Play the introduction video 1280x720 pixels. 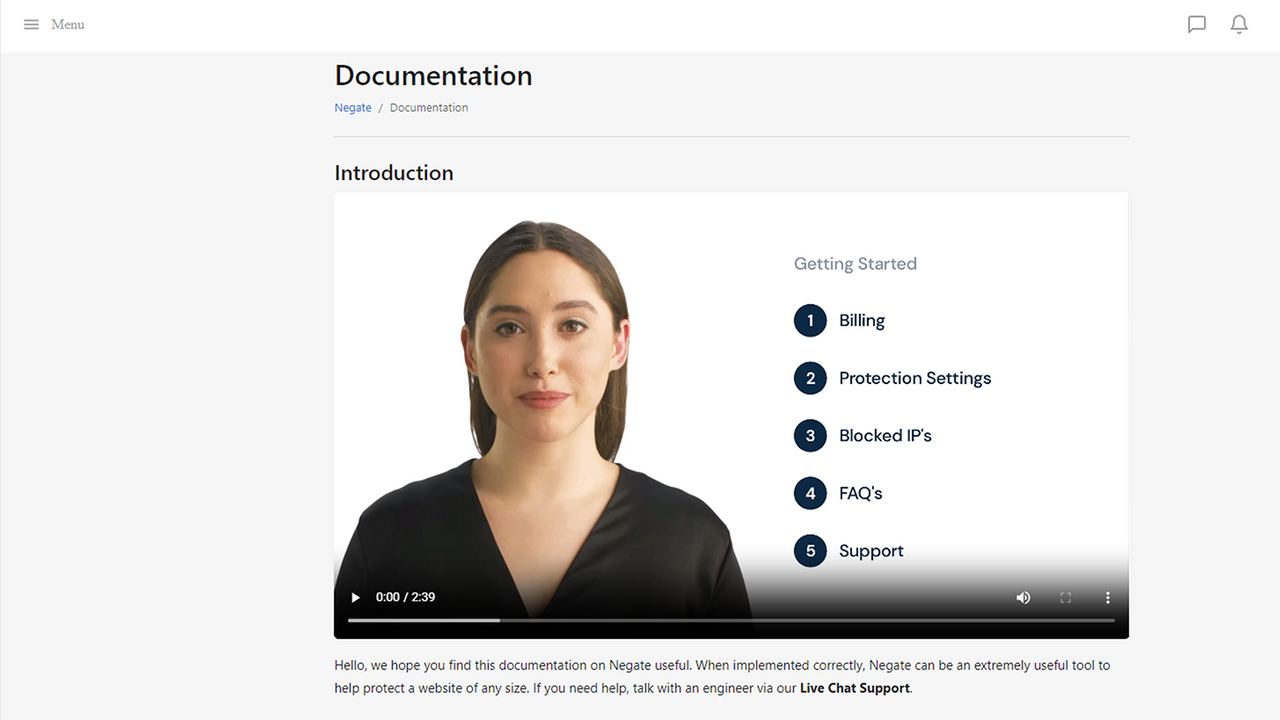355,598
